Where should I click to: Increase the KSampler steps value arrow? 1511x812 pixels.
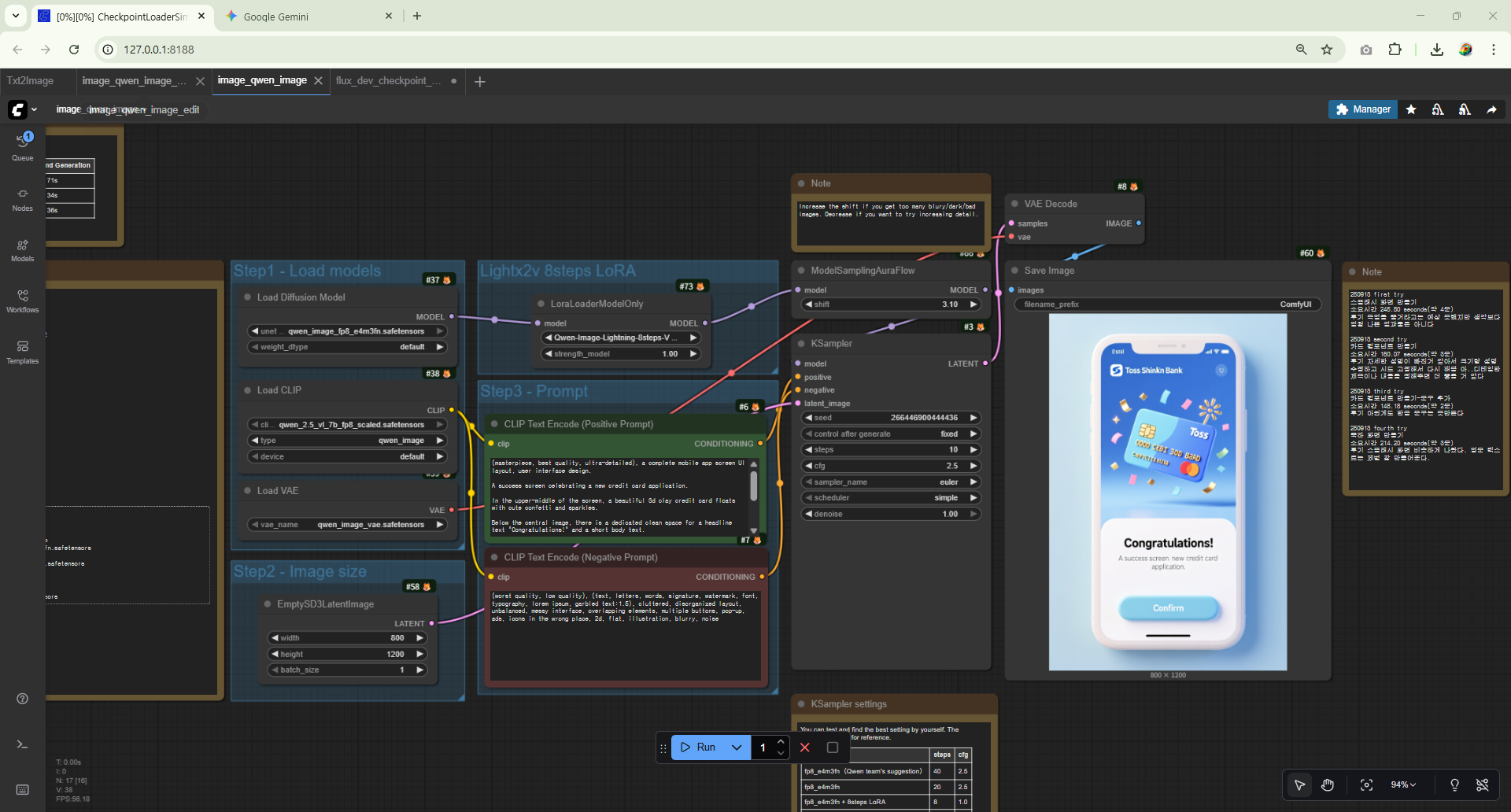click(x=973, y=450)
